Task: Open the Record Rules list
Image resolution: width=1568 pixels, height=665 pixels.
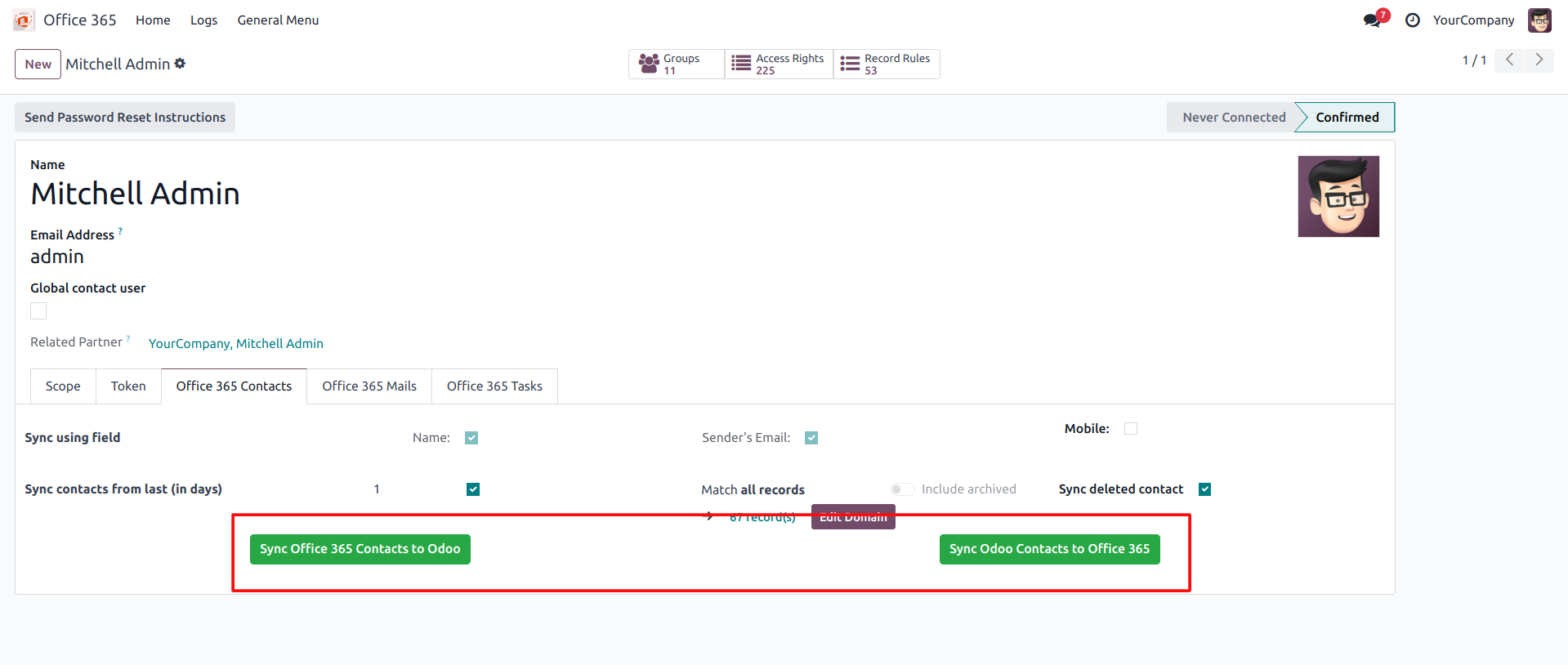Action: [x=887, y=65]
